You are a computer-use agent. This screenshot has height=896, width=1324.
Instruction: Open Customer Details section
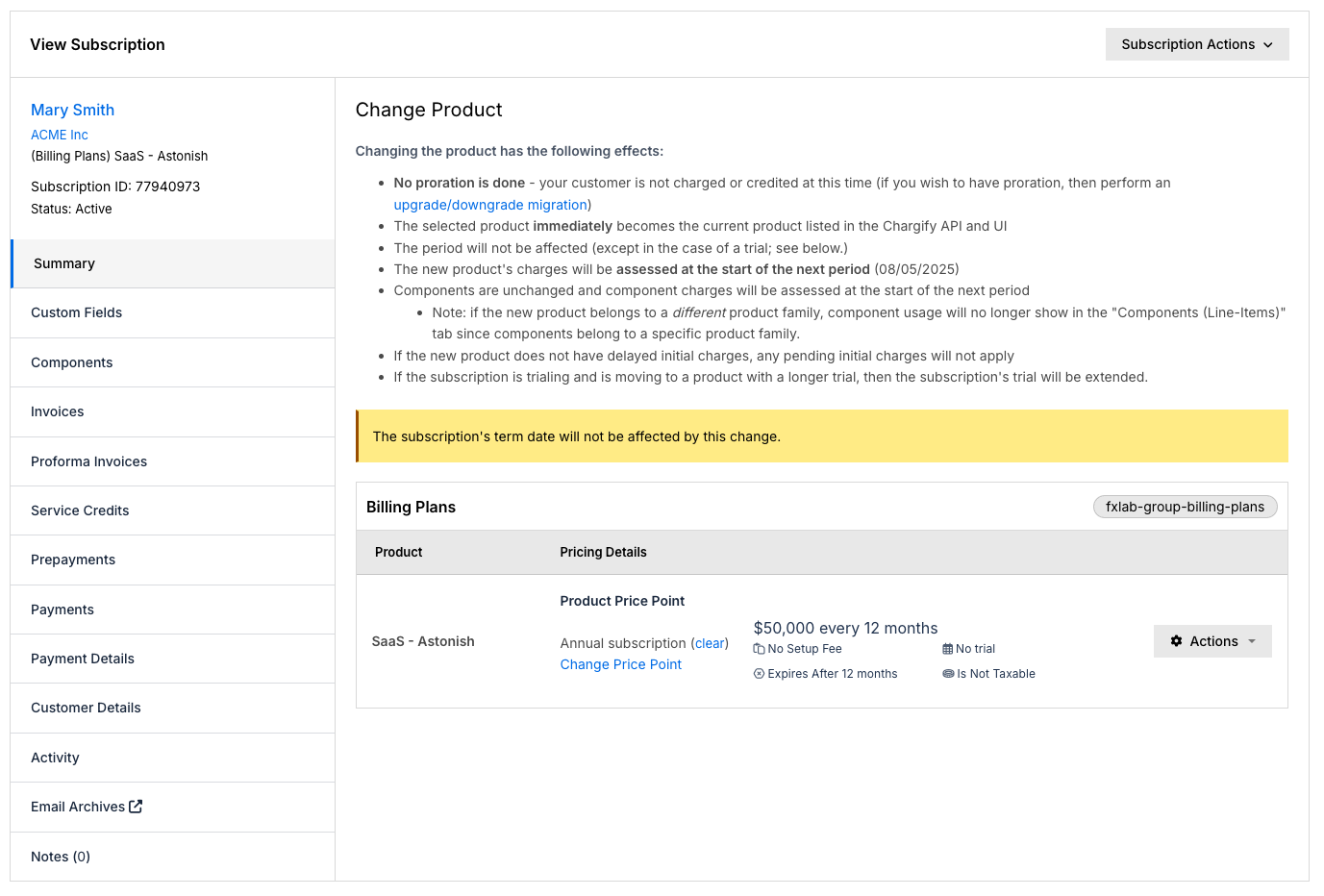pyautogui.click(x=173, y=708)
